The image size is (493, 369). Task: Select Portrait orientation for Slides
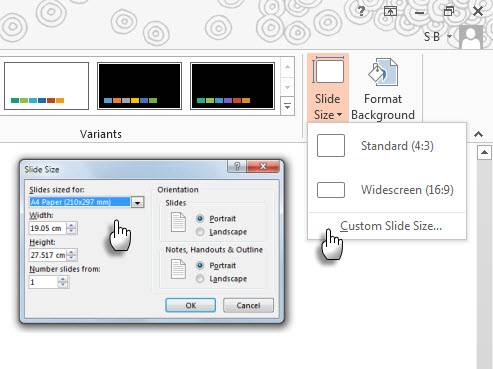coord(217,219)
